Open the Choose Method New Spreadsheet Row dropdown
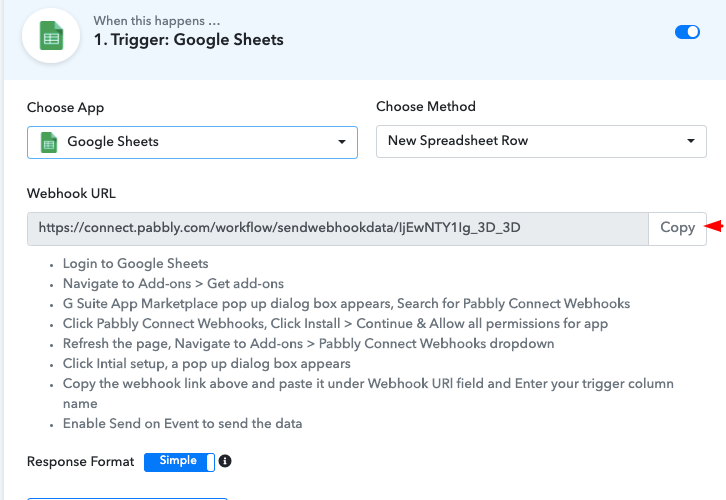 (x=541, y=141)
